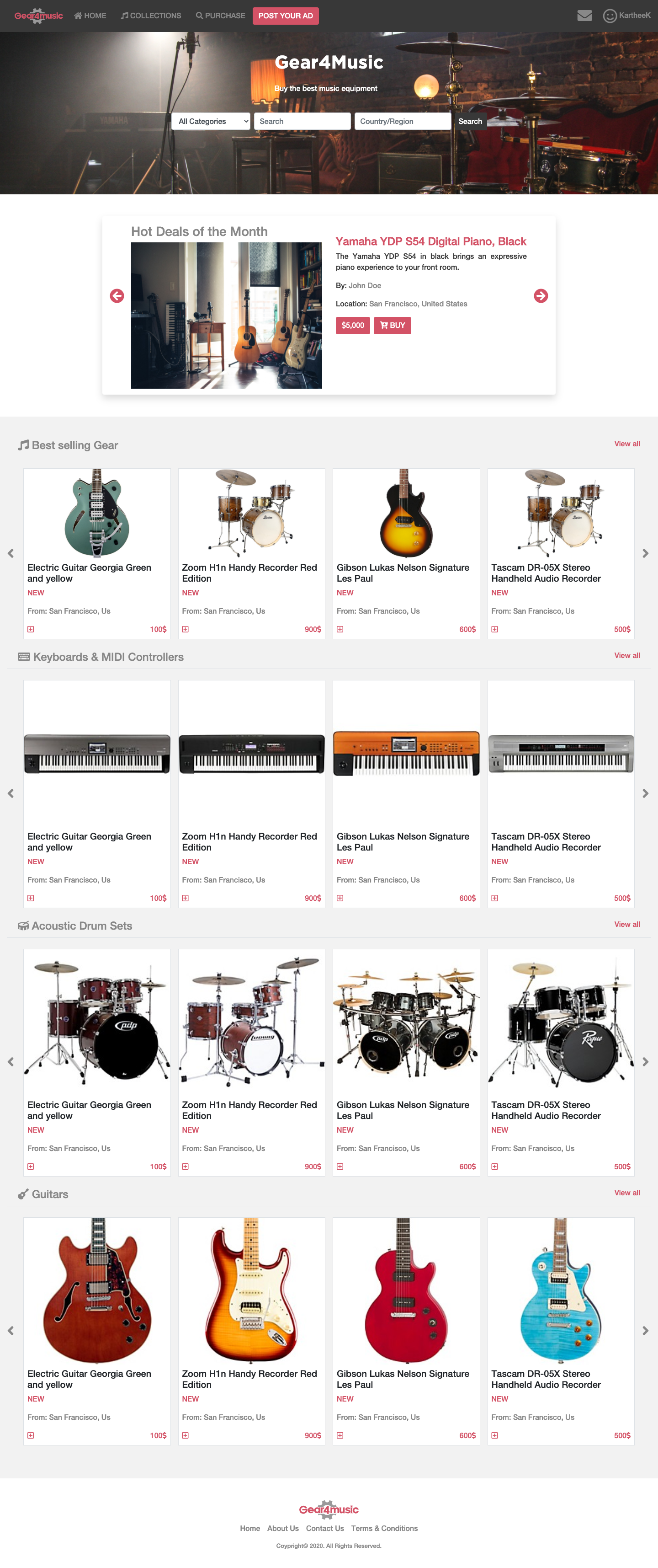Go to previous hot deal with left arrow

coord(117,296)
